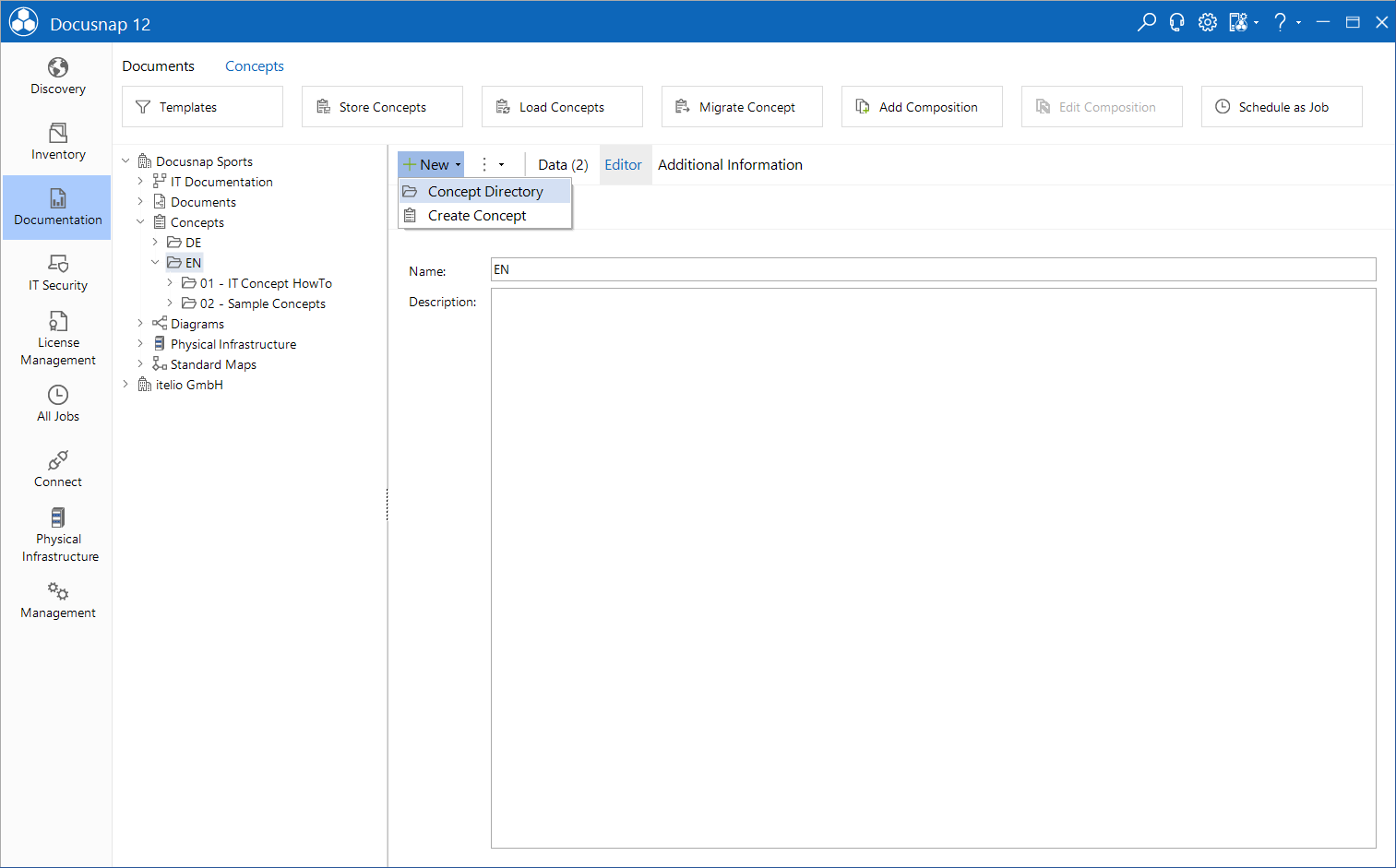The image size is (1396, 868).
Task: Open the Discovery module in sidebar
Action: pos(57,77)
